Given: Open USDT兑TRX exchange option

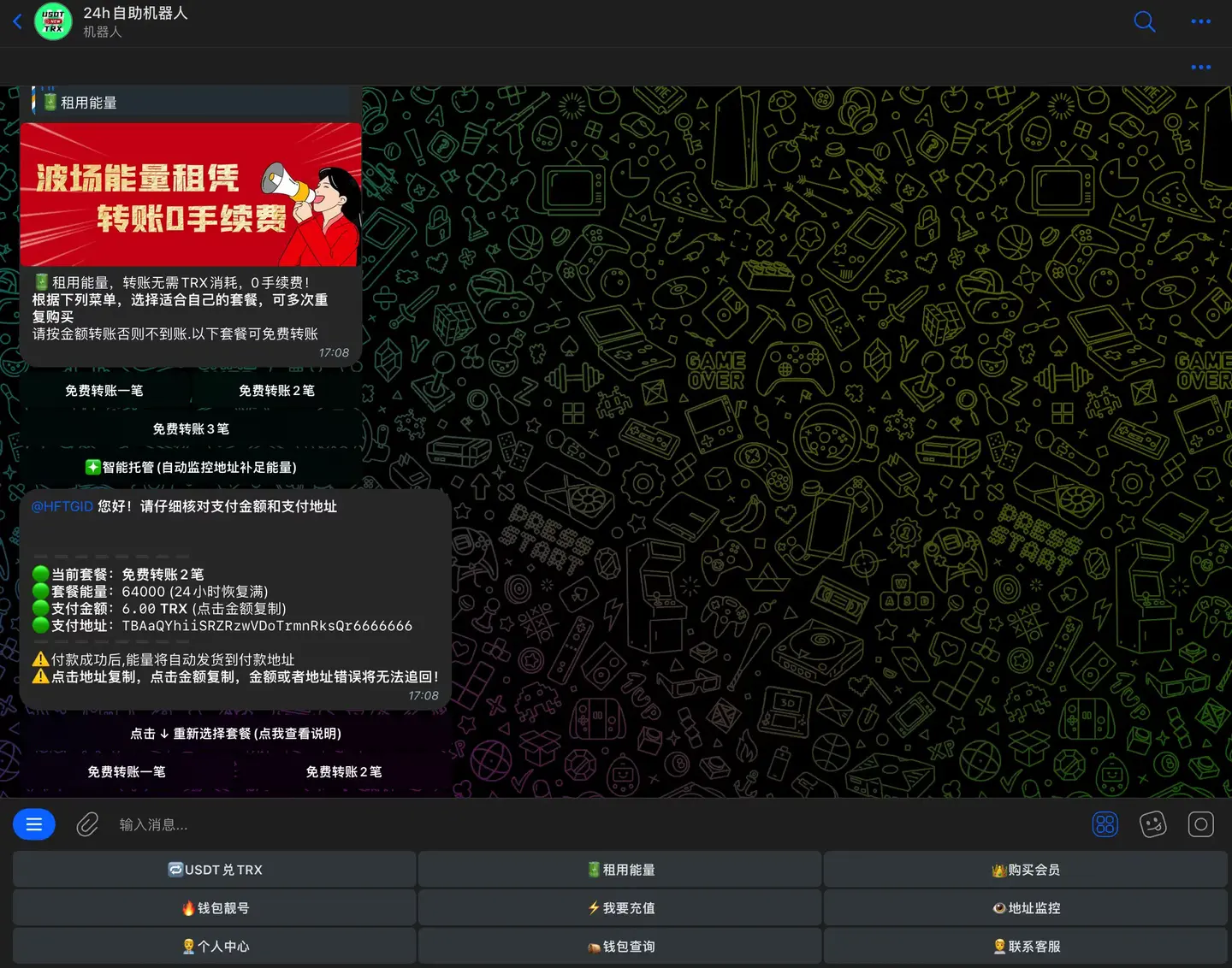Looking at the screenshot, I should click(214, 869).
